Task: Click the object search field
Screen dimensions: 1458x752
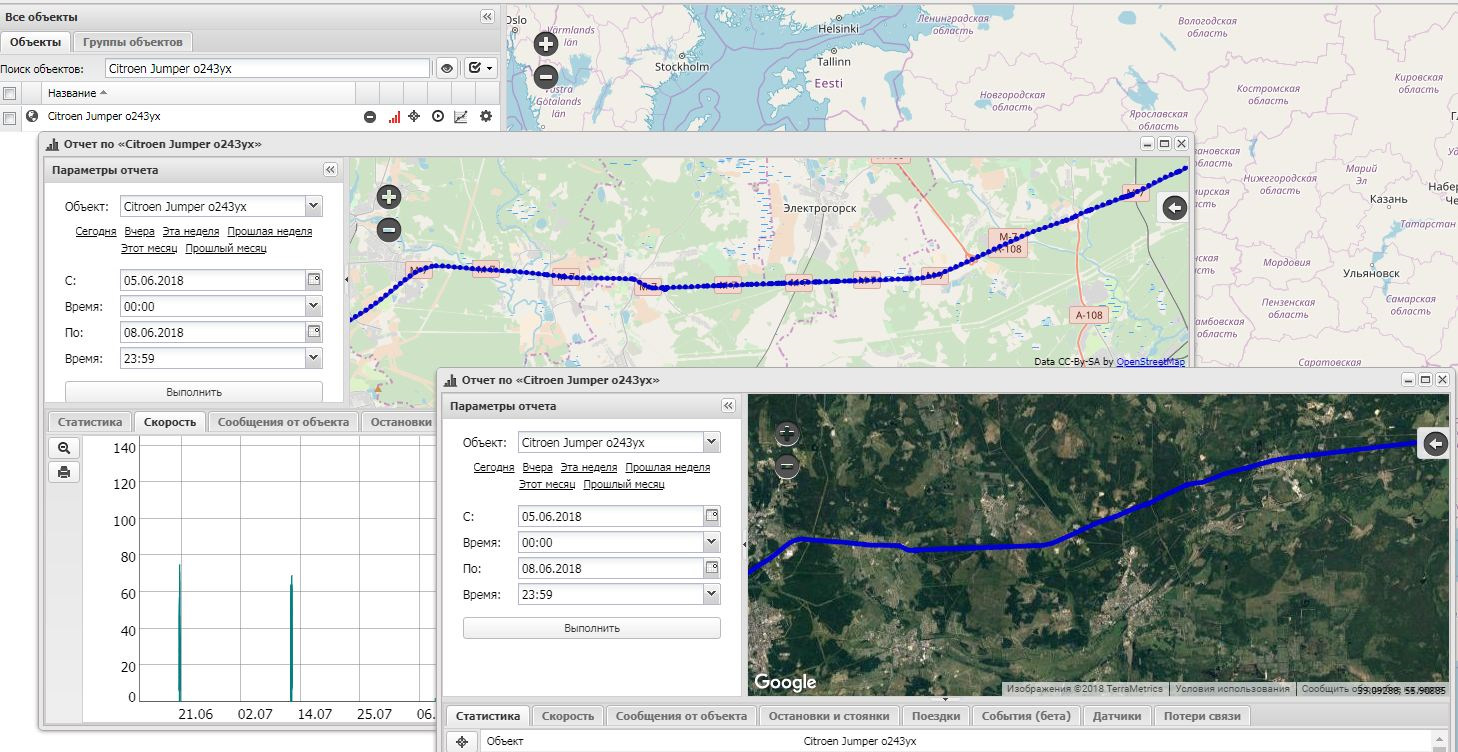Action: pos(266,68)
